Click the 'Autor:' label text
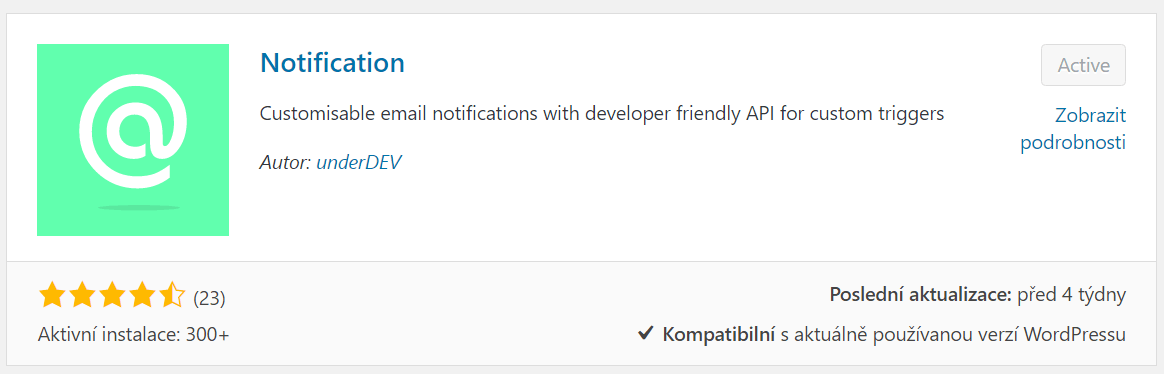 coord(286,163)
